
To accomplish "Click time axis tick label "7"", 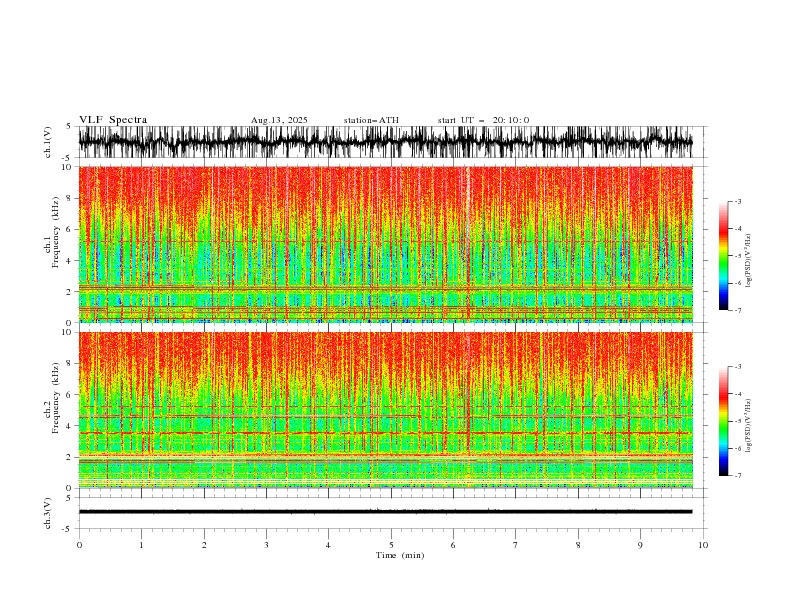I will tap(516, 545).
